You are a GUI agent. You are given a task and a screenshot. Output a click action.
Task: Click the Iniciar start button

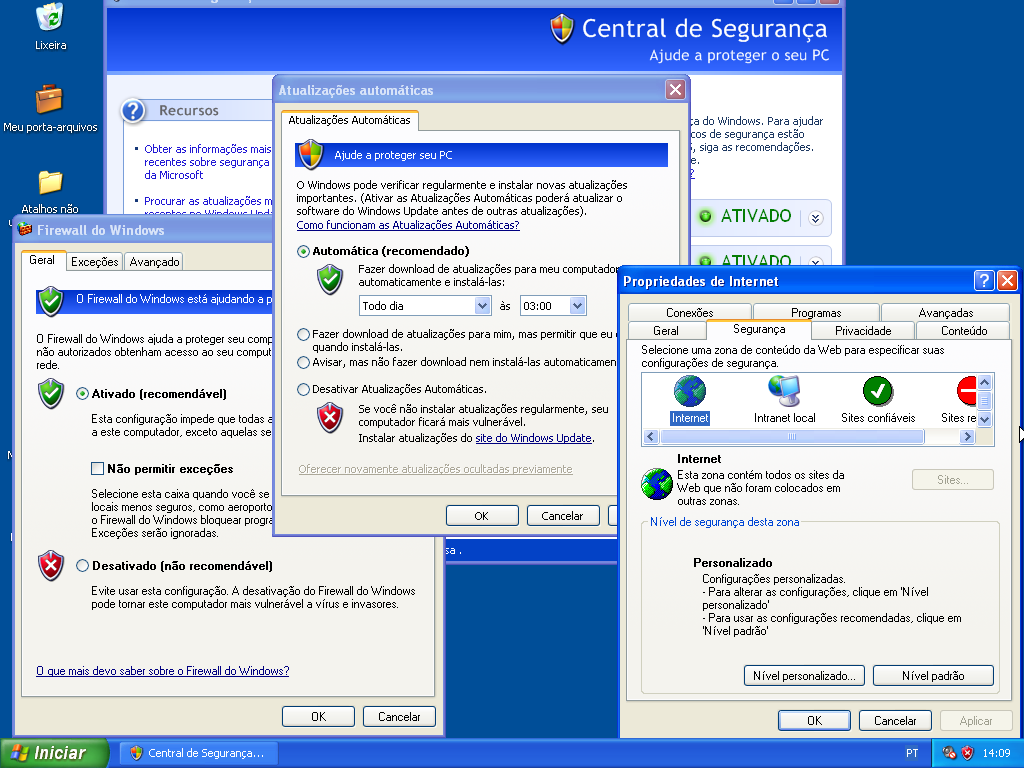[x=54, y=753]
